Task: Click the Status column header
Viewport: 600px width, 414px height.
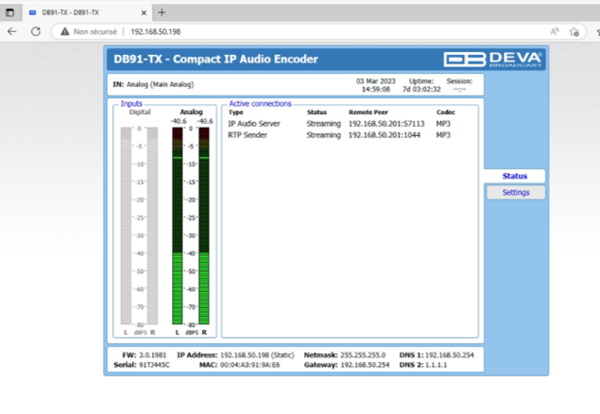Action: [316, 112]
